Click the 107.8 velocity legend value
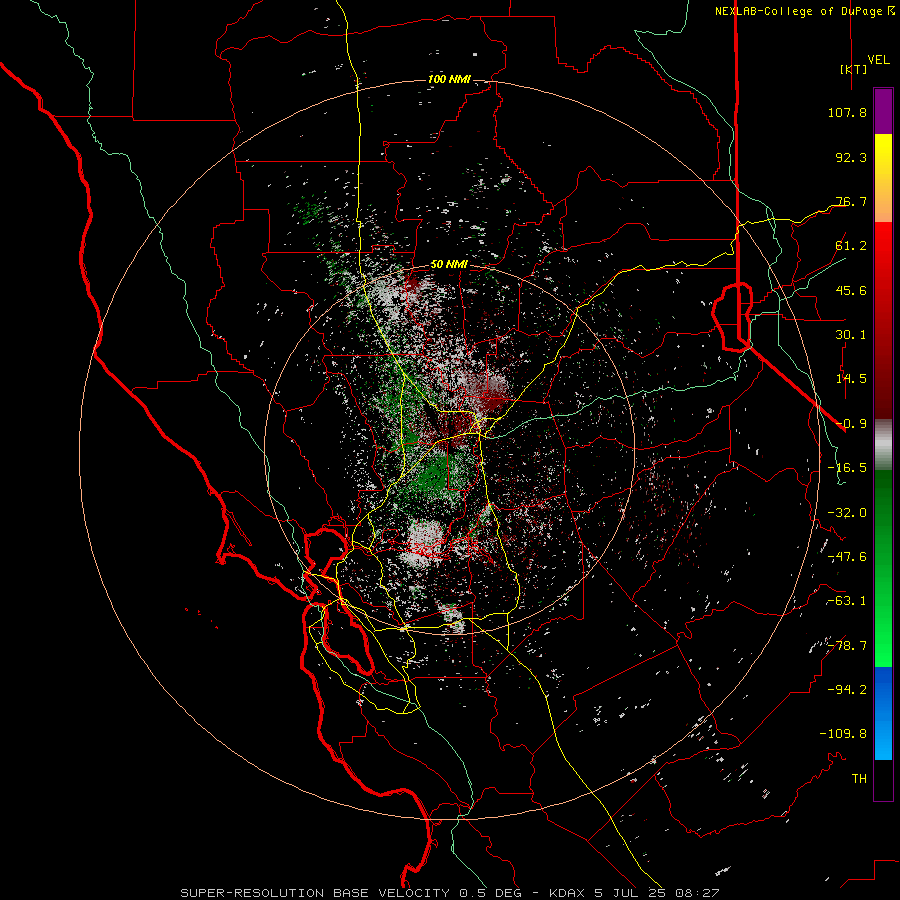 [x=847, y=112]
